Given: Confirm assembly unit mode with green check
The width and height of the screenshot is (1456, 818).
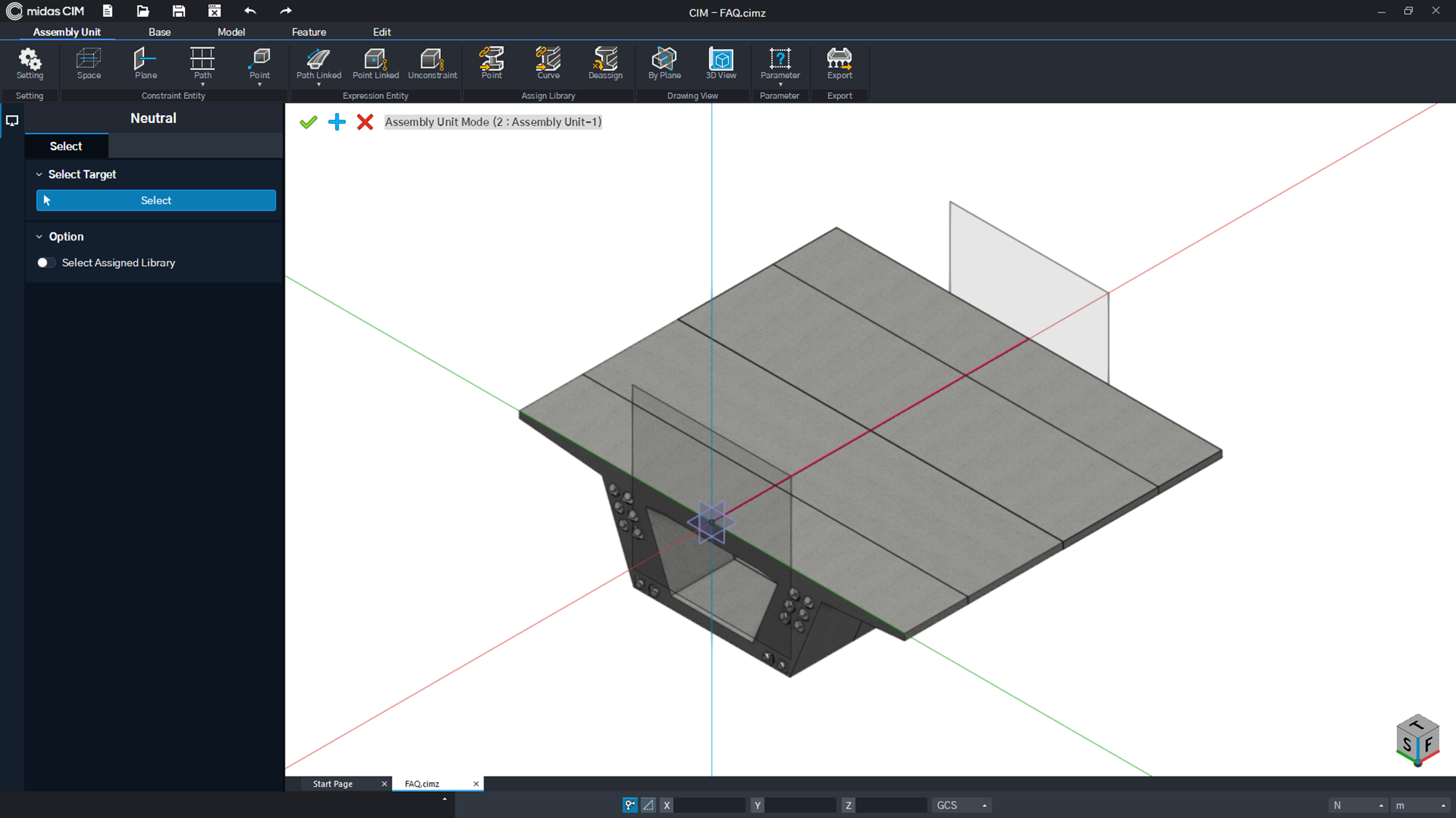Looking at the screenshot, I should click(309, 122).
